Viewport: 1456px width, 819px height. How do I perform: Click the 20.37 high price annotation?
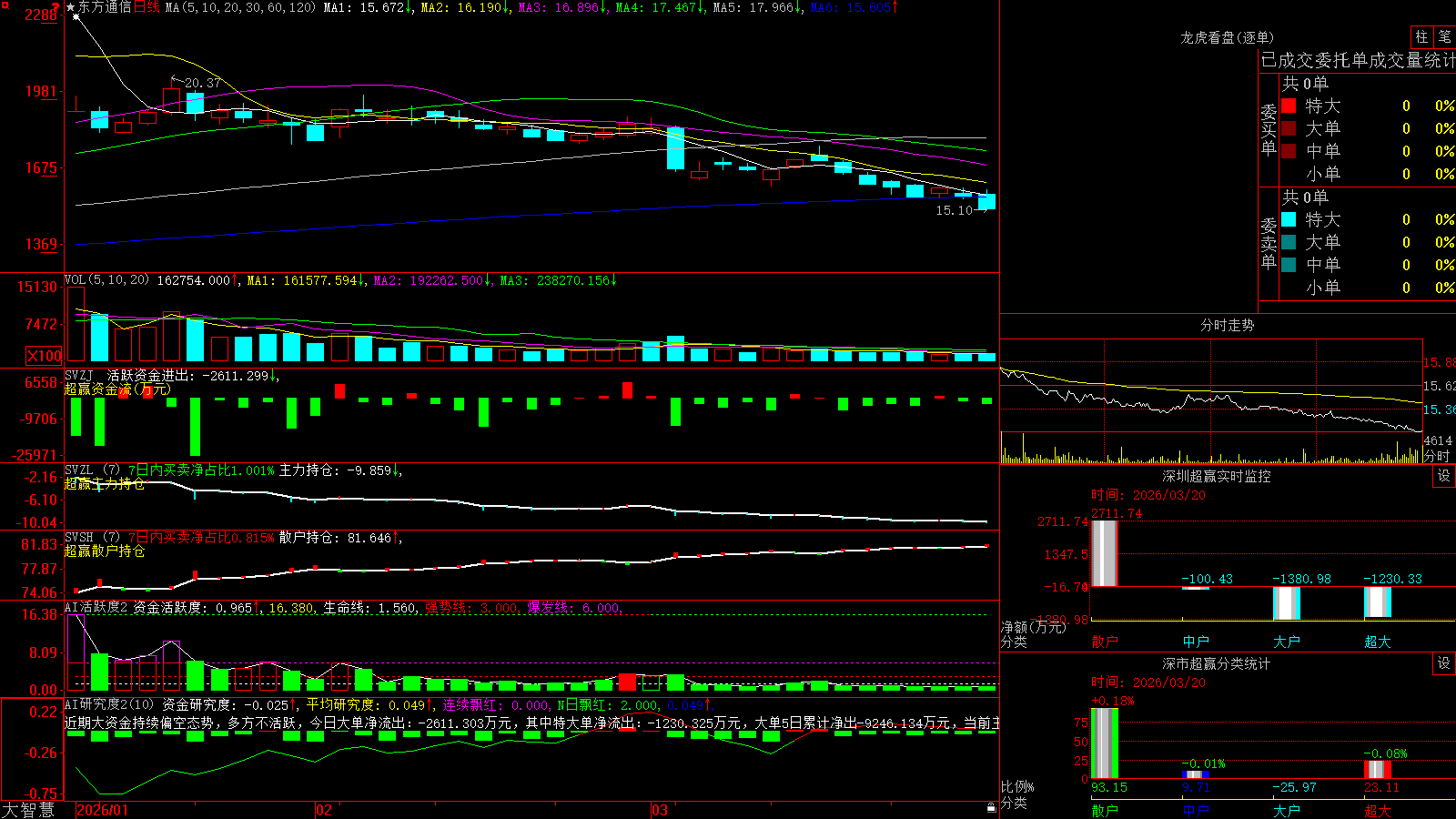tap(202, 83)
